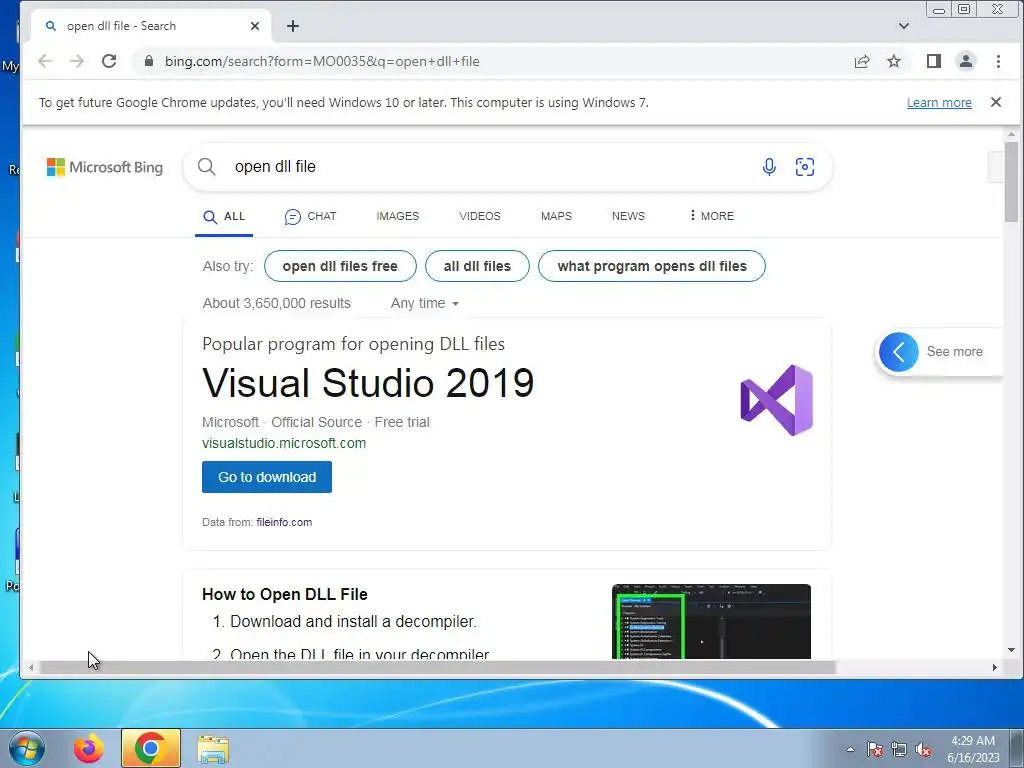Open Learn more link about updates
1024x768 pixels.
(939, 103)
